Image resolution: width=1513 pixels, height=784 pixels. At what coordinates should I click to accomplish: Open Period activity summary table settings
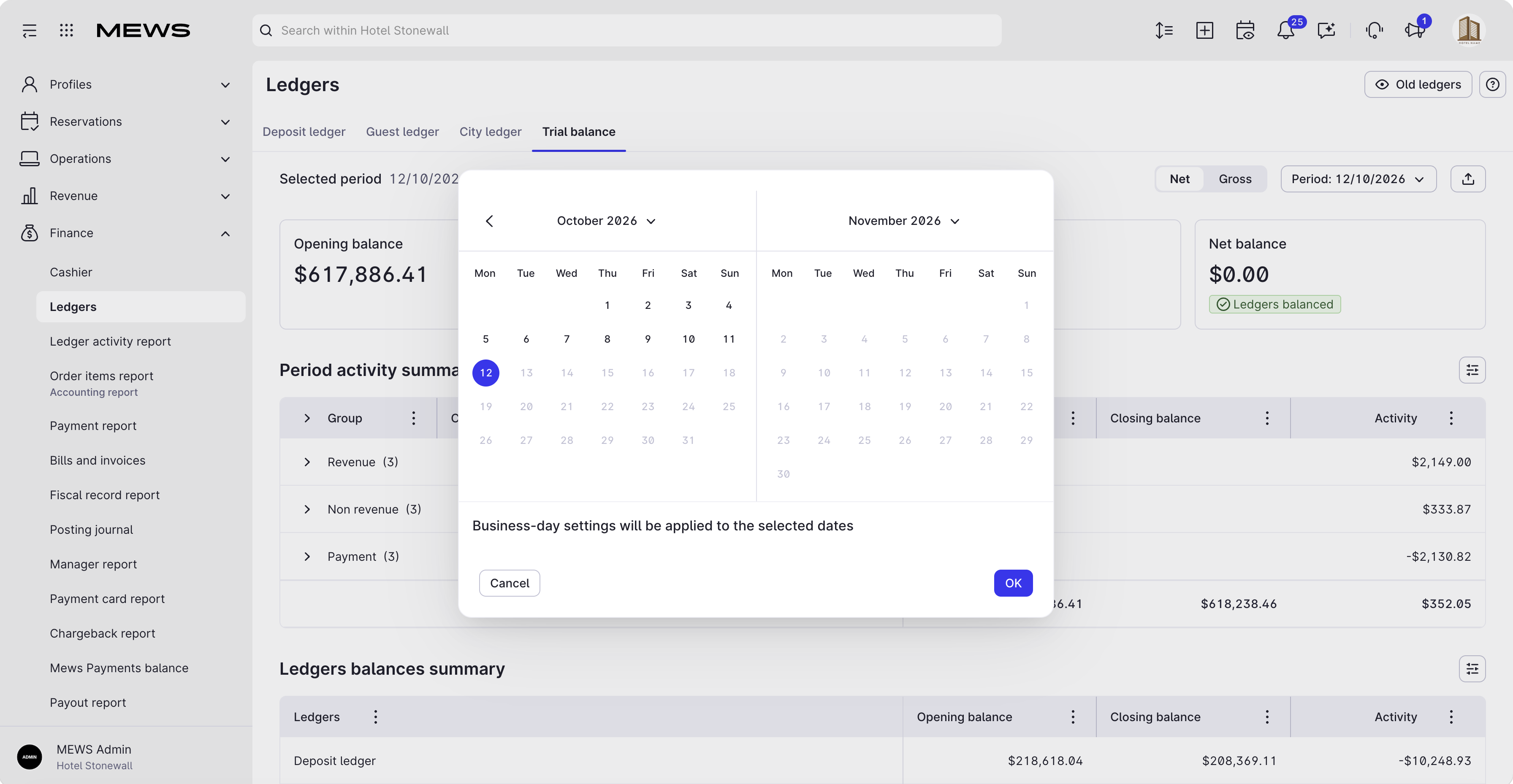click(x=1472, y=370)
